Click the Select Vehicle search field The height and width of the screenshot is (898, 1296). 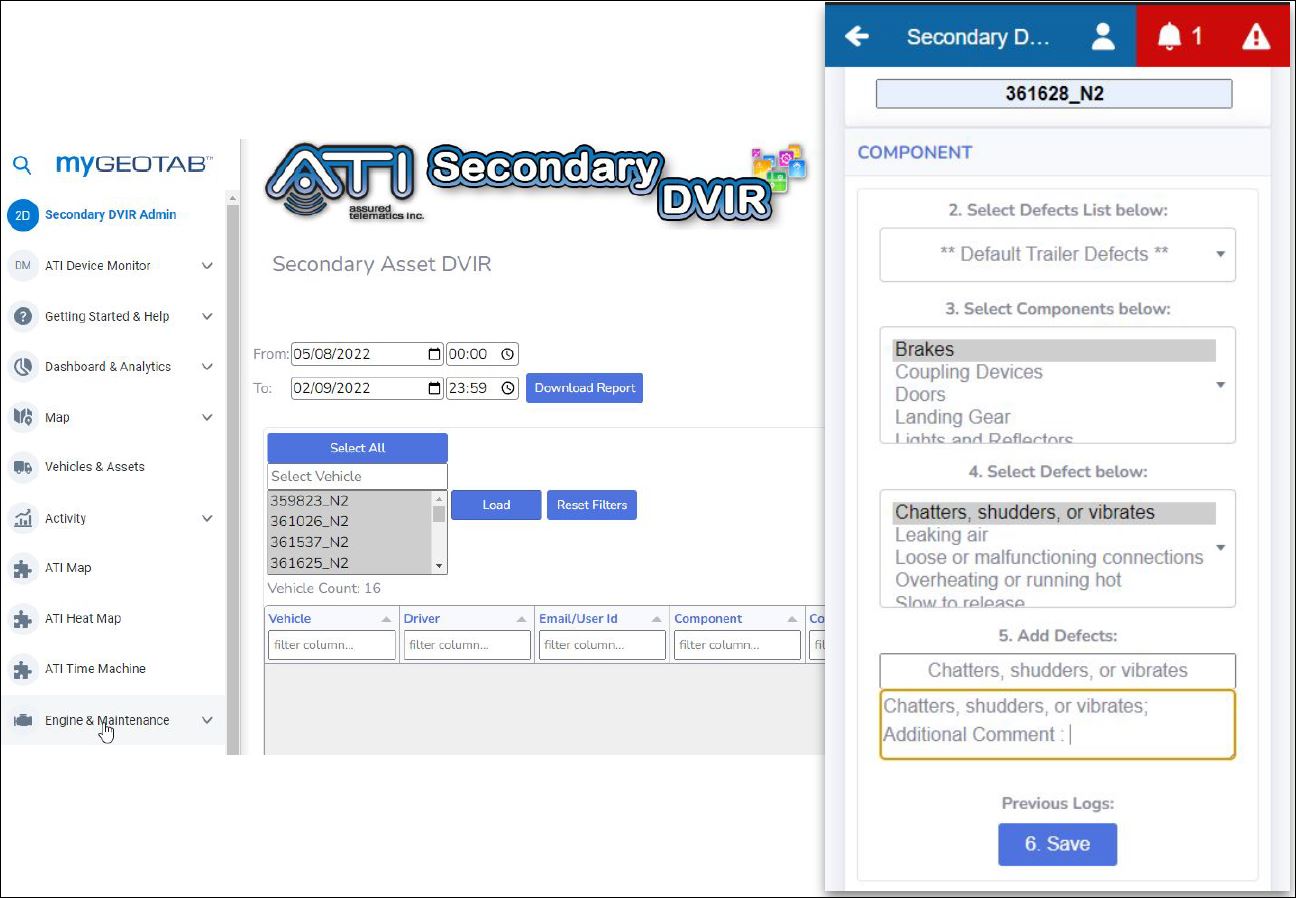[x=357, y=477]
